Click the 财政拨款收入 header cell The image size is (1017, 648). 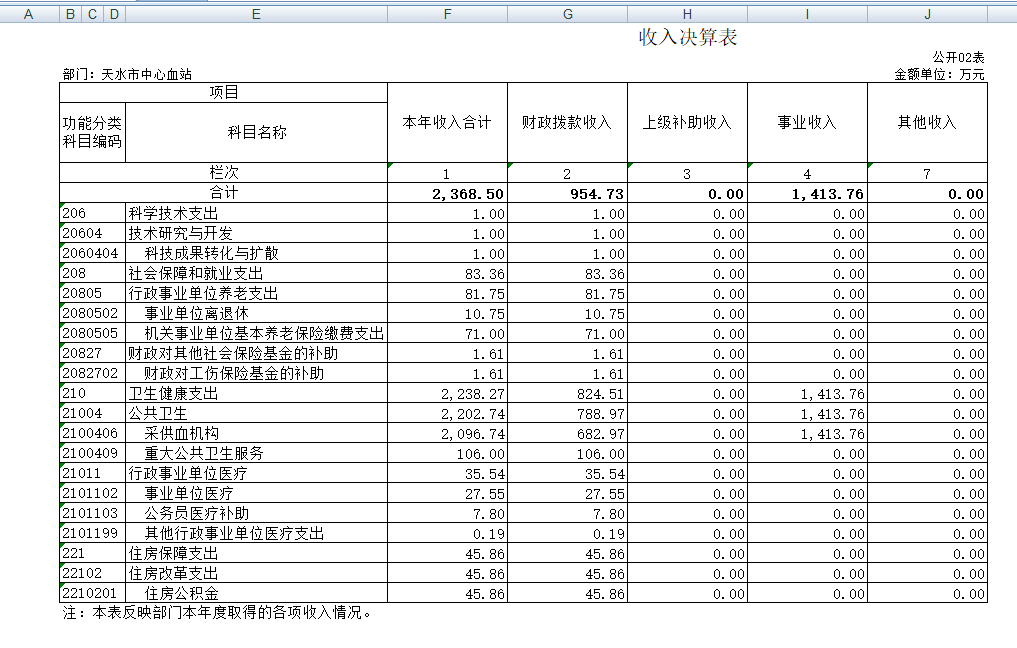(567, 123)
